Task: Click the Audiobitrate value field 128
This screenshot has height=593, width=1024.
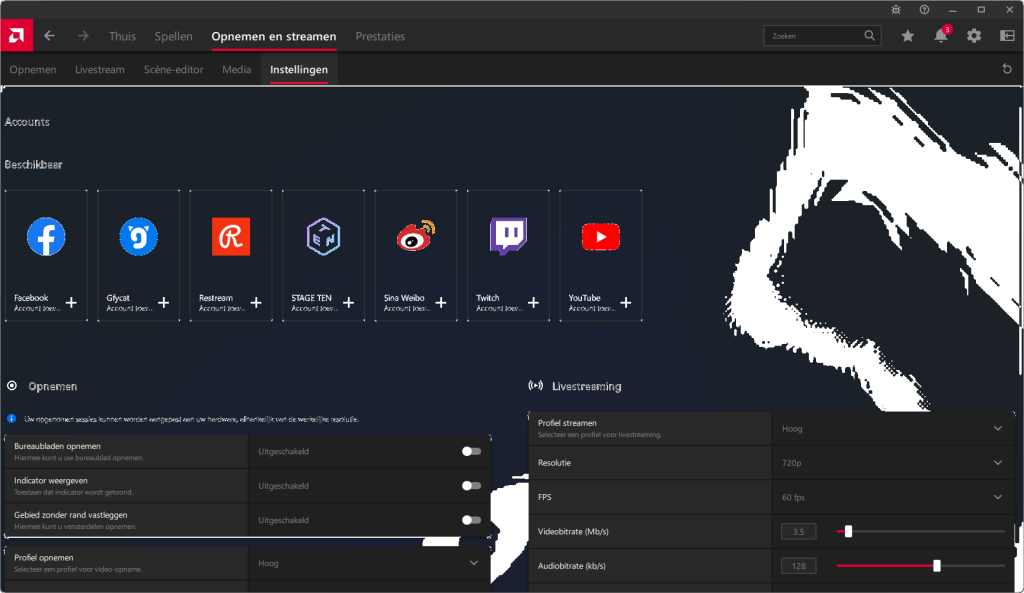Action: [x=798, y=566]
